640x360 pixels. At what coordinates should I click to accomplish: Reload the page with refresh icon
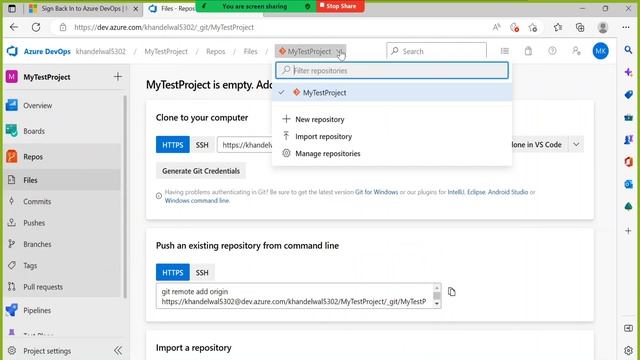pos(36,27)
